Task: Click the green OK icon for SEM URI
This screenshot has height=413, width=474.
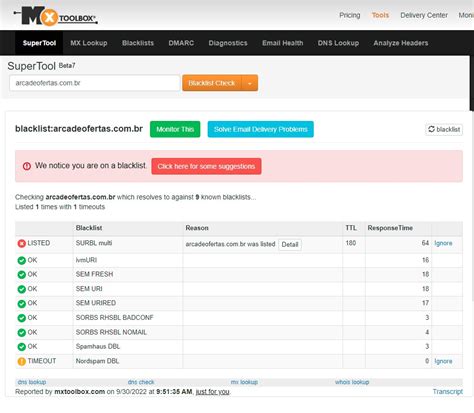Action: [x=22, y=289]
